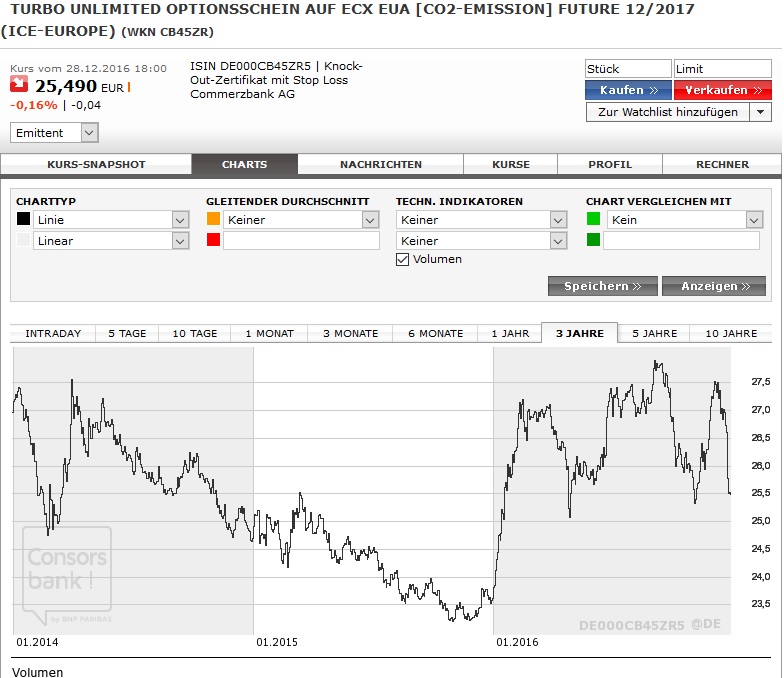Click the 27,5 price axis label

coord(760,382)
